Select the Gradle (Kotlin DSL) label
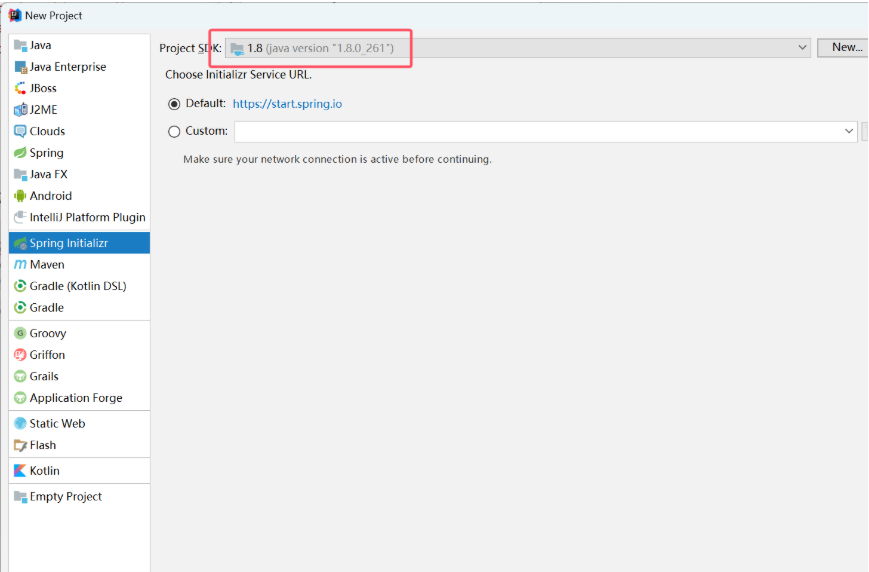 point(78,286)
